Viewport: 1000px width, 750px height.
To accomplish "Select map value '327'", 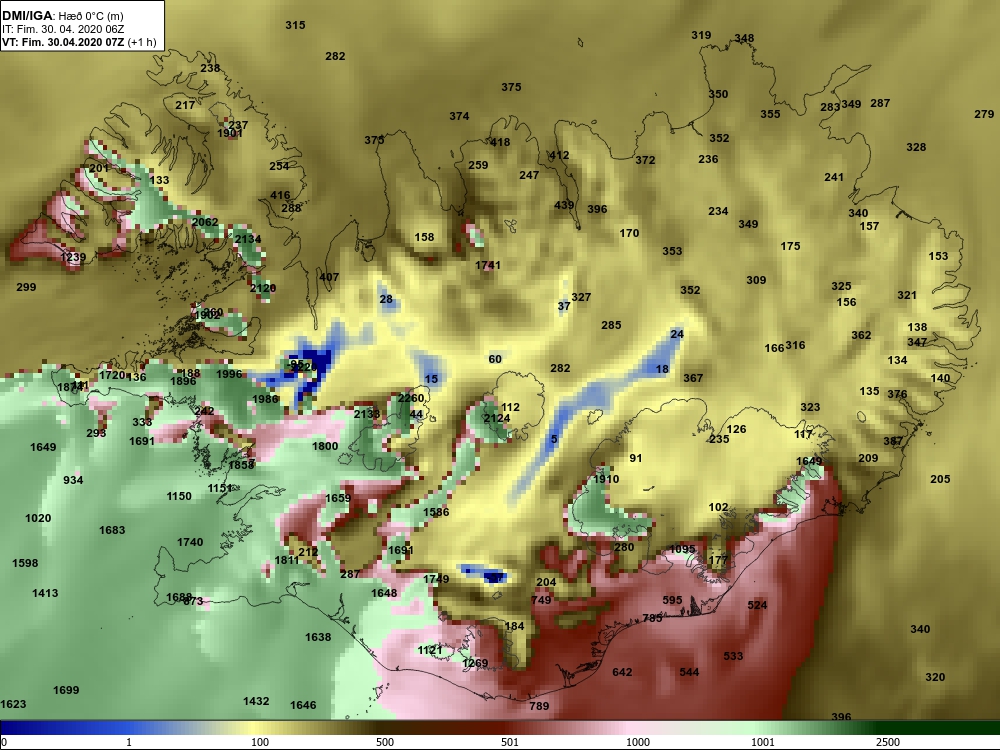I will (x=581, y=297).
